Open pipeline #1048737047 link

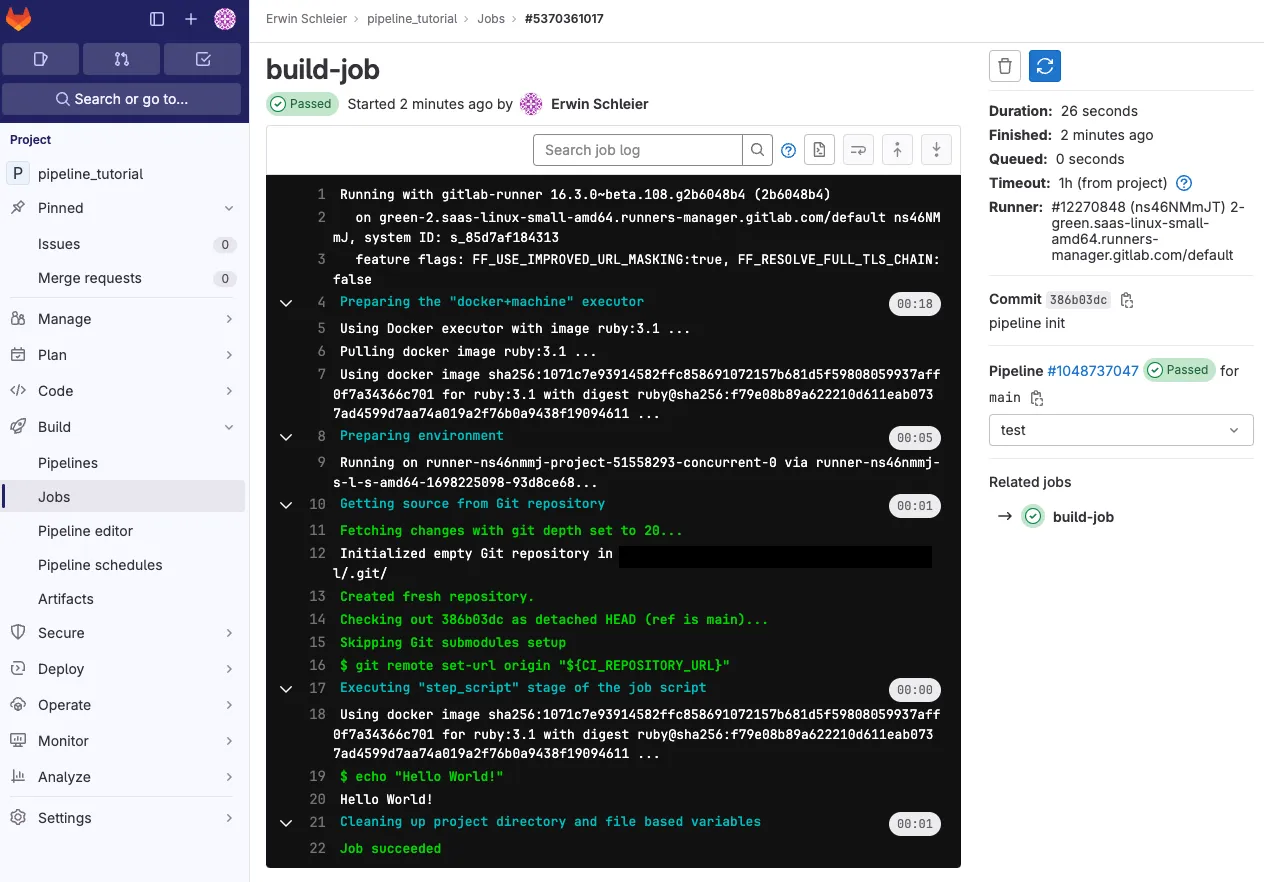(x=1093, y=371)
